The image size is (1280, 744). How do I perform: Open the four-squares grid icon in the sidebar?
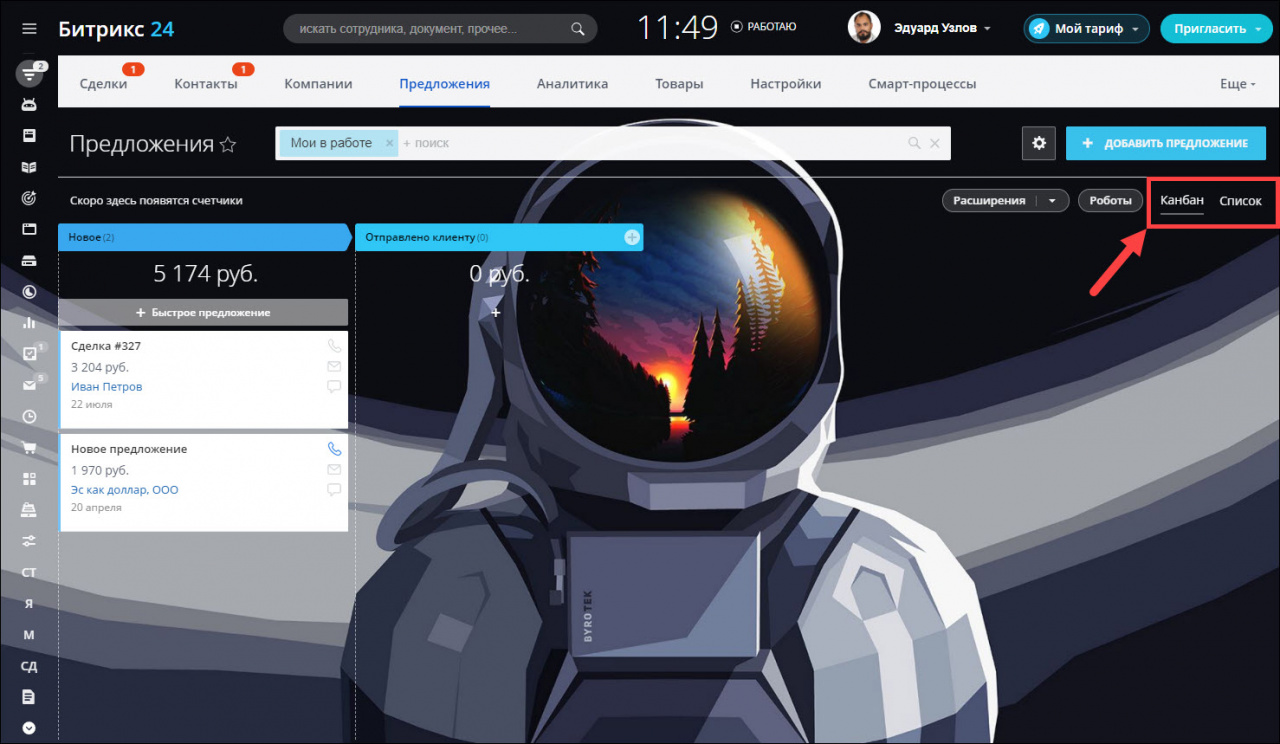click(x=29, y=478)
